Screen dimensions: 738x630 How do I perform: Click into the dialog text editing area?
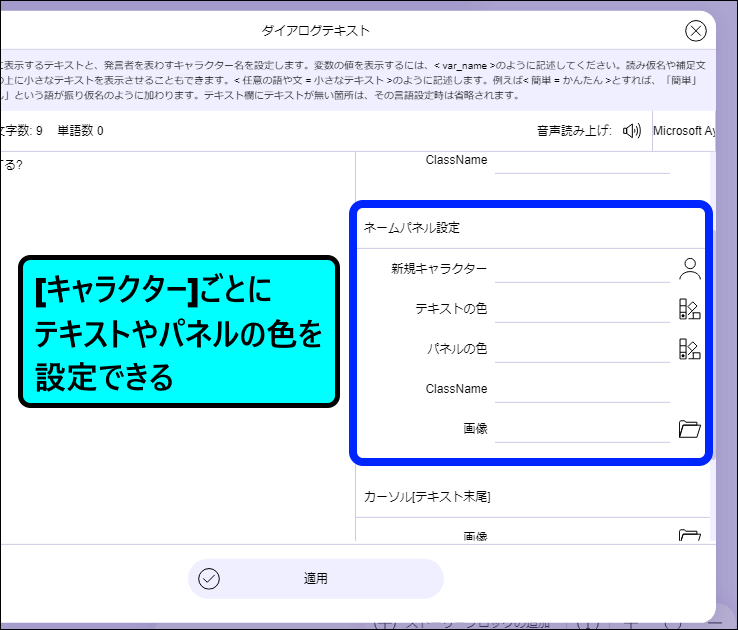(170, 200)
